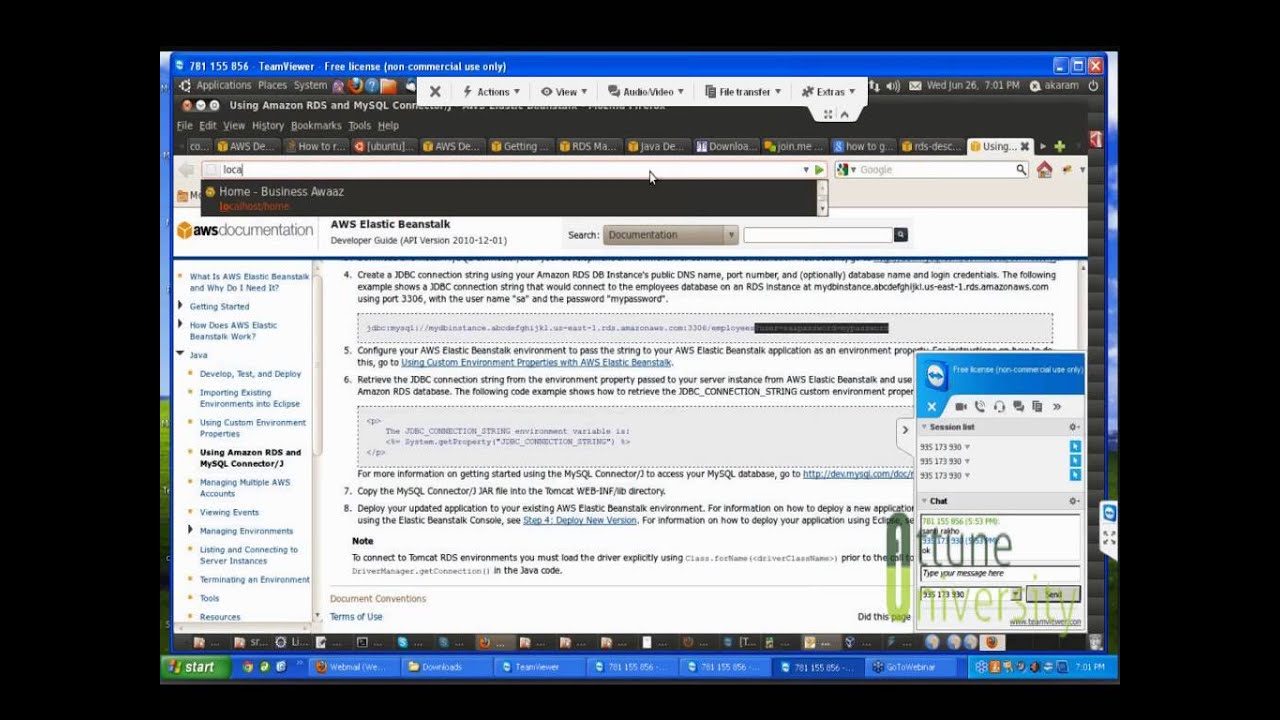The width and height of the screenshot is (1280, 720).
Task: Open the View dropdown in TeamViewer toolbar
Action: coord(565,92)
